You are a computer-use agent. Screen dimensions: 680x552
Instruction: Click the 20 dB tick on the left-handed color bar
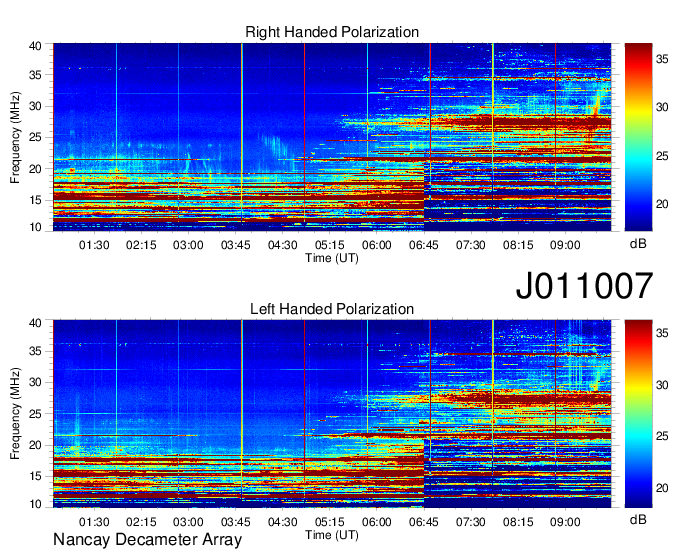point(662,488)
